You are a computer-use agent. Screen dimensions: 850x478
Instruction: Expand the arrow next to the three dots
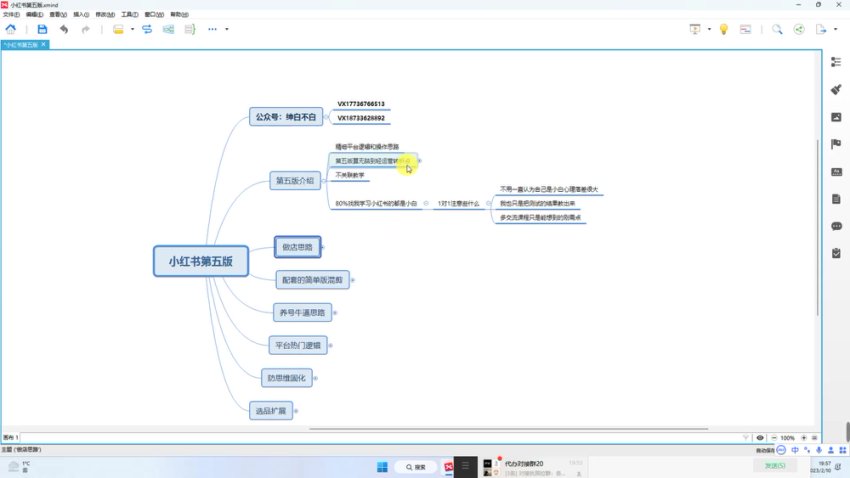[227, 29]
